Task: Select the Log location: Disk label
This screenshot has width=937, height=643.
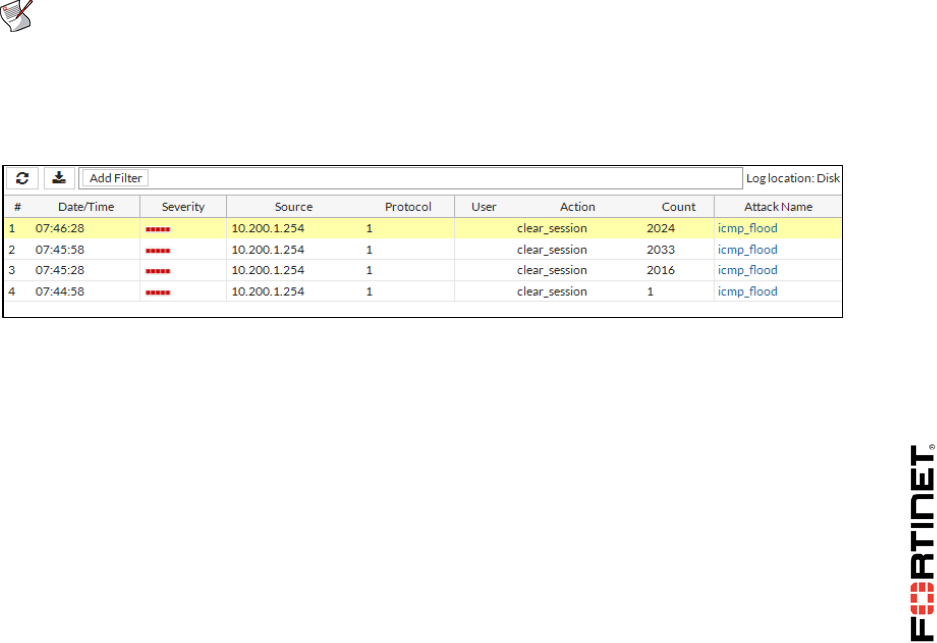Action: 792,178
